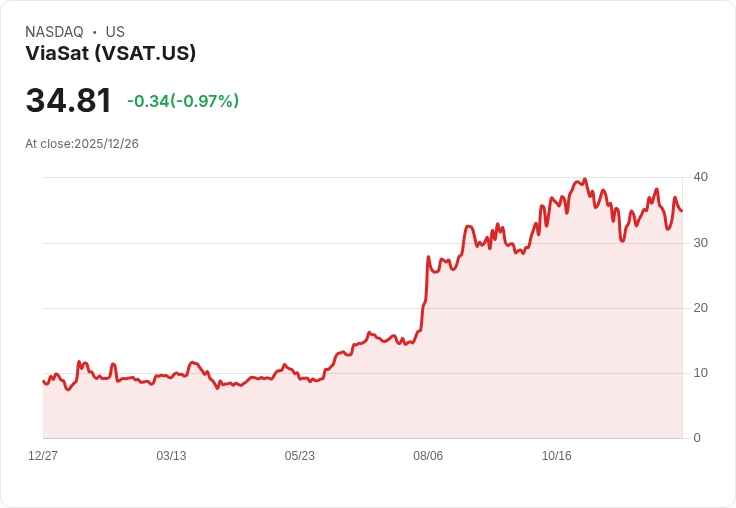Select the 34.81 current price

[x=69, y=100]
